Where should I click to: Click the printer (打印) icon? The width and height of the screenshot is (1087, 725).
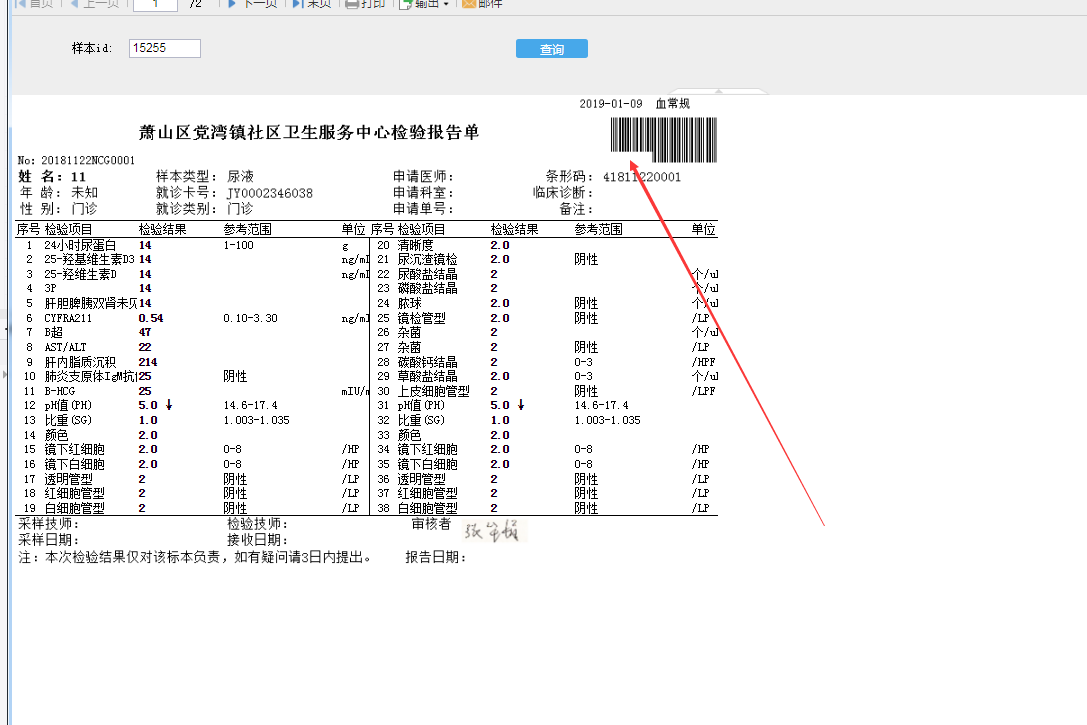tap(352, 4)
